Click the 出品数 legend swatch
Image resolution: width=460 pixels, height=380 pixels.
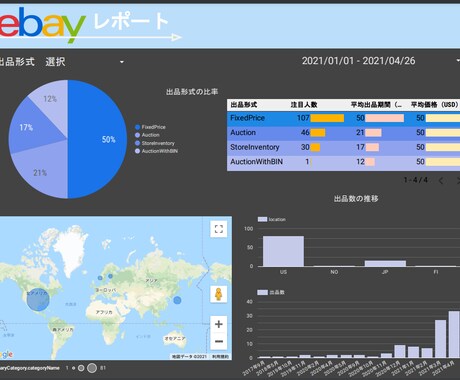pyautogui.click(x=262, y=292)
